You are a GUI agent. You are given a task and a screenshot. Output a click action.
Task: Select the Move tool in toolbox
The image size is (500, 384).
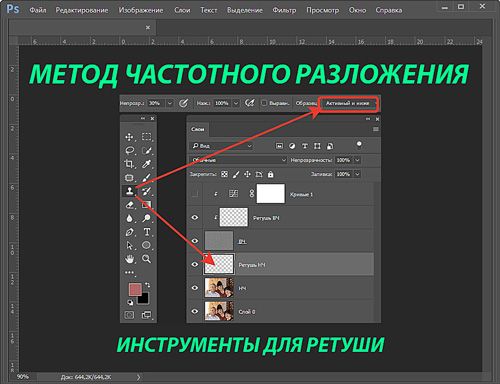point(129,137)
